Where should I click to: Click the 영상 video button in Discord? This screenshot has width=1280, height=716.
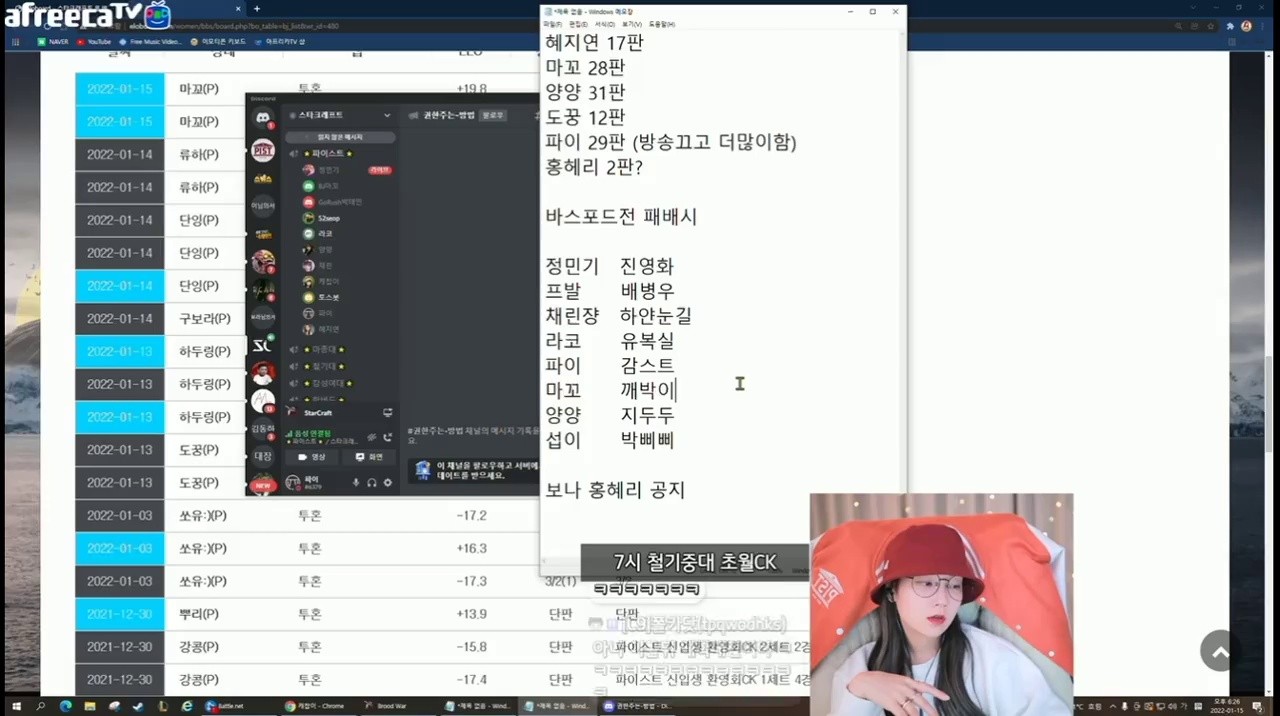tap(312, 457)
